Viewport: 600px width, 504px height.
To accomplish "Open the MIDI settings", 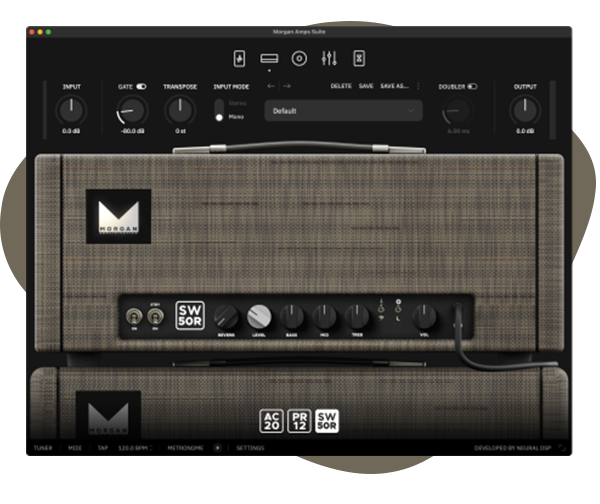I will pyautogui.click(x=75, y=448).
